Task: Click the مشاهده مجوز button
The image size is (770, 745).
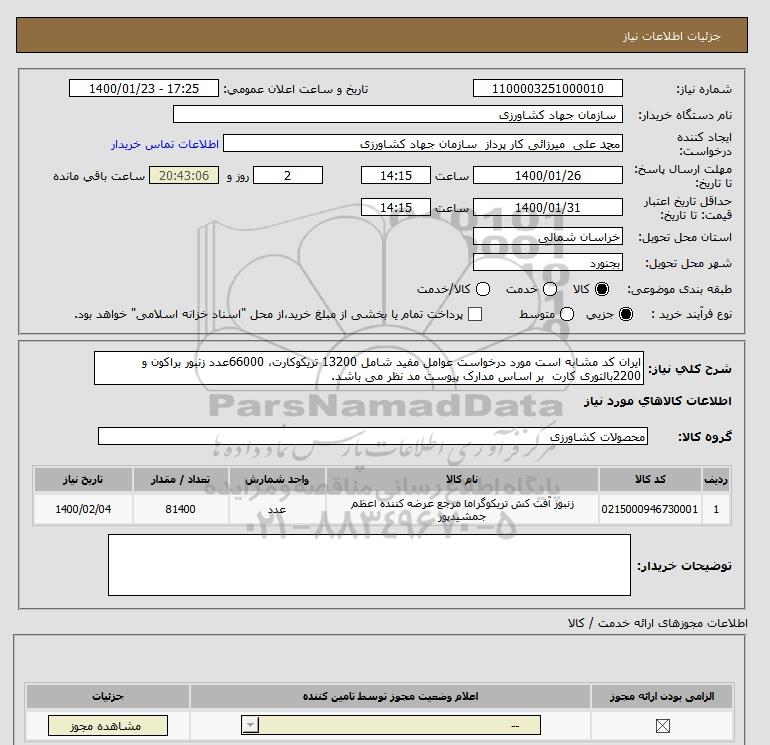Action: 108,725
